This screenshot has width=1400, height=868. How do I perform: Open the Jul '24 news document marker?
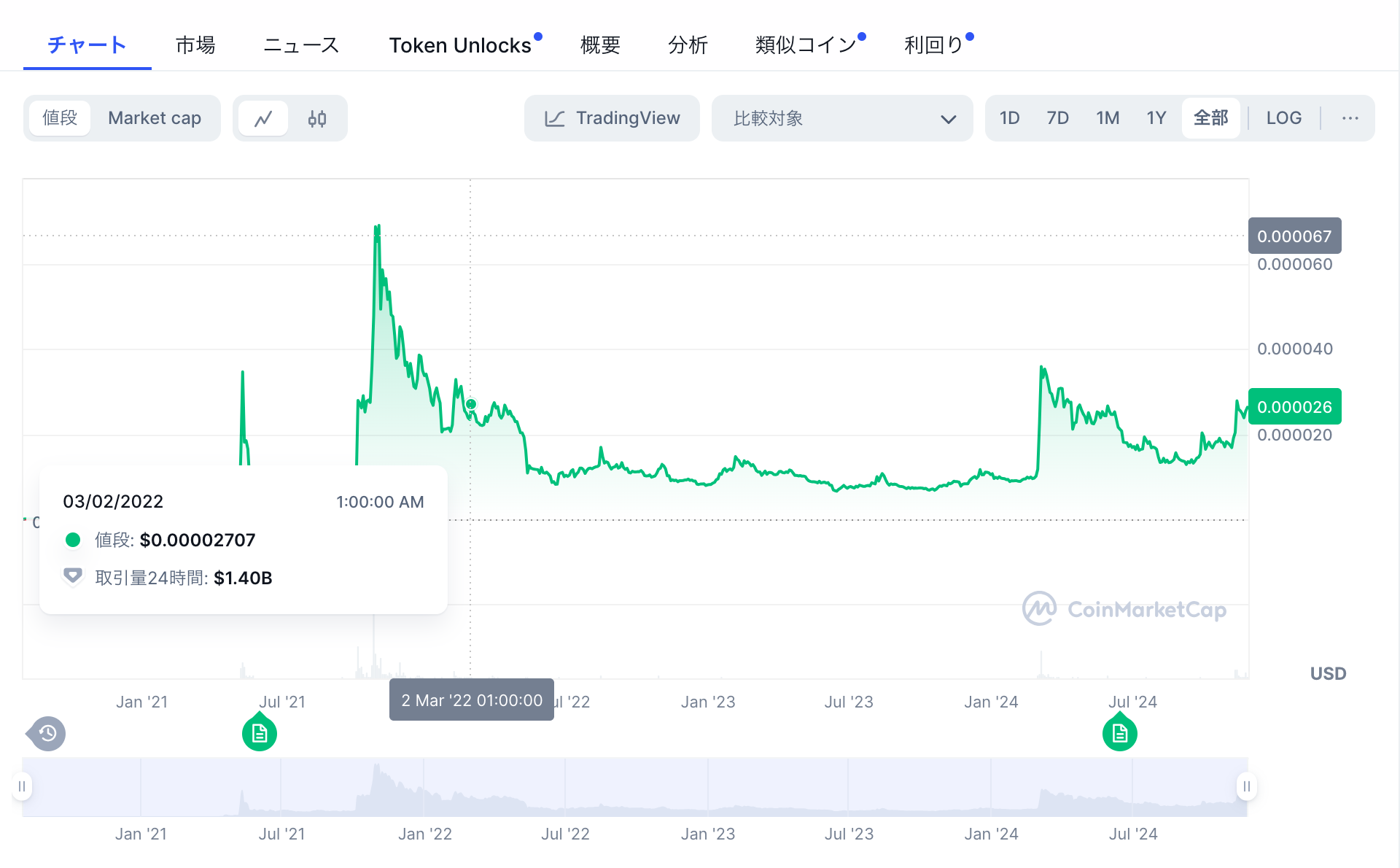(x=1120, y=733)
